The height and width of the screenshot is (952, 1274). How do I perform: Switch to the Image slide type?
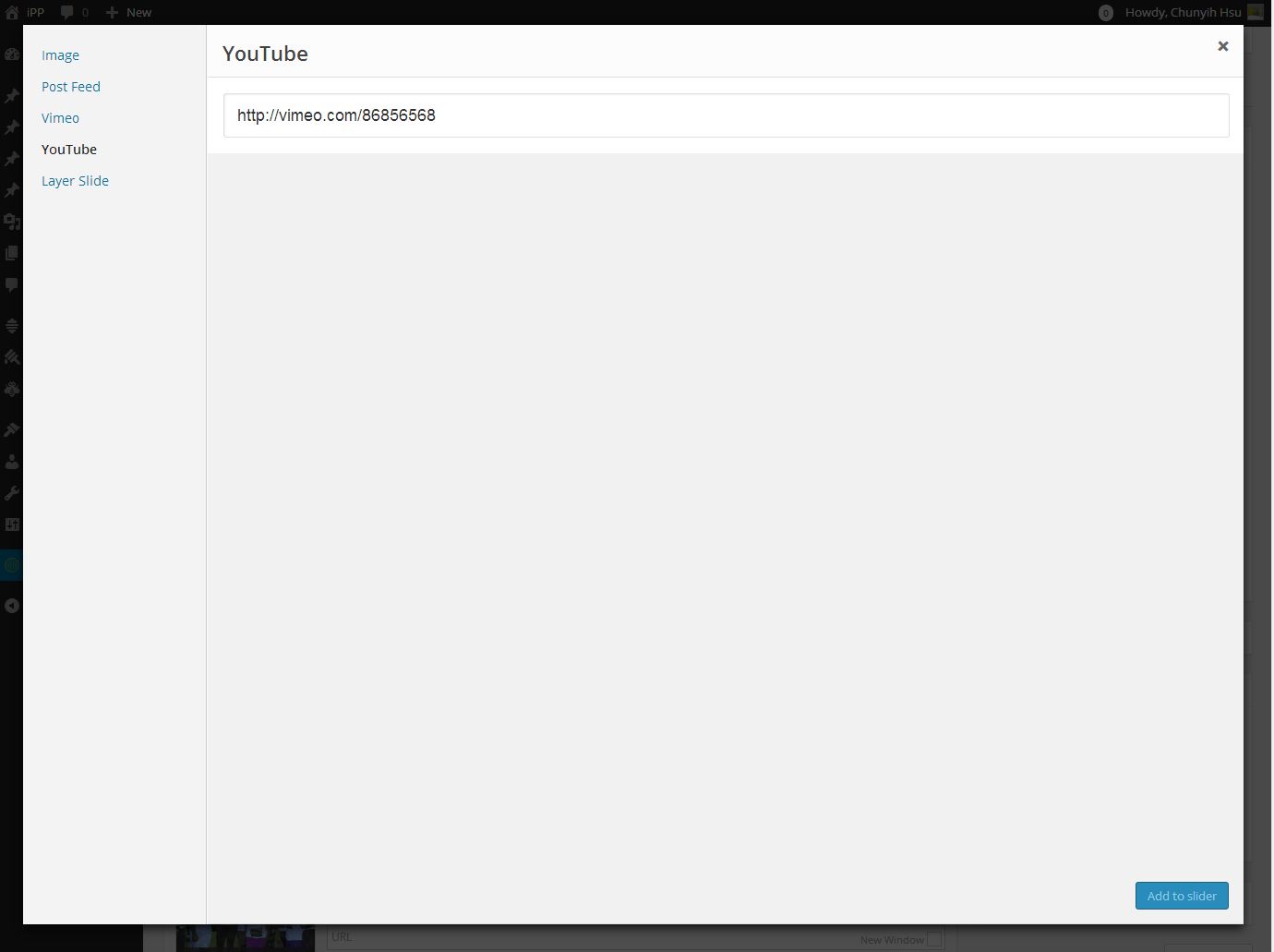pyautogui.click(x=60, y=55)
